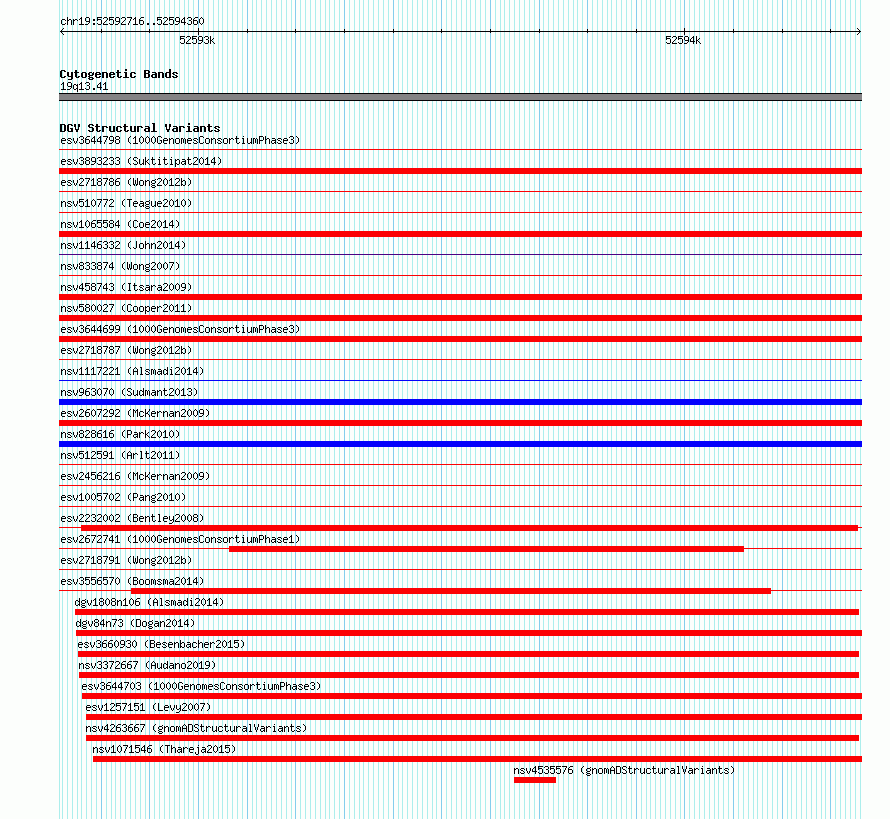Click the esv3644798 (1000GenomesConsortiumPhase3) variant label

[x=180, y=140]
